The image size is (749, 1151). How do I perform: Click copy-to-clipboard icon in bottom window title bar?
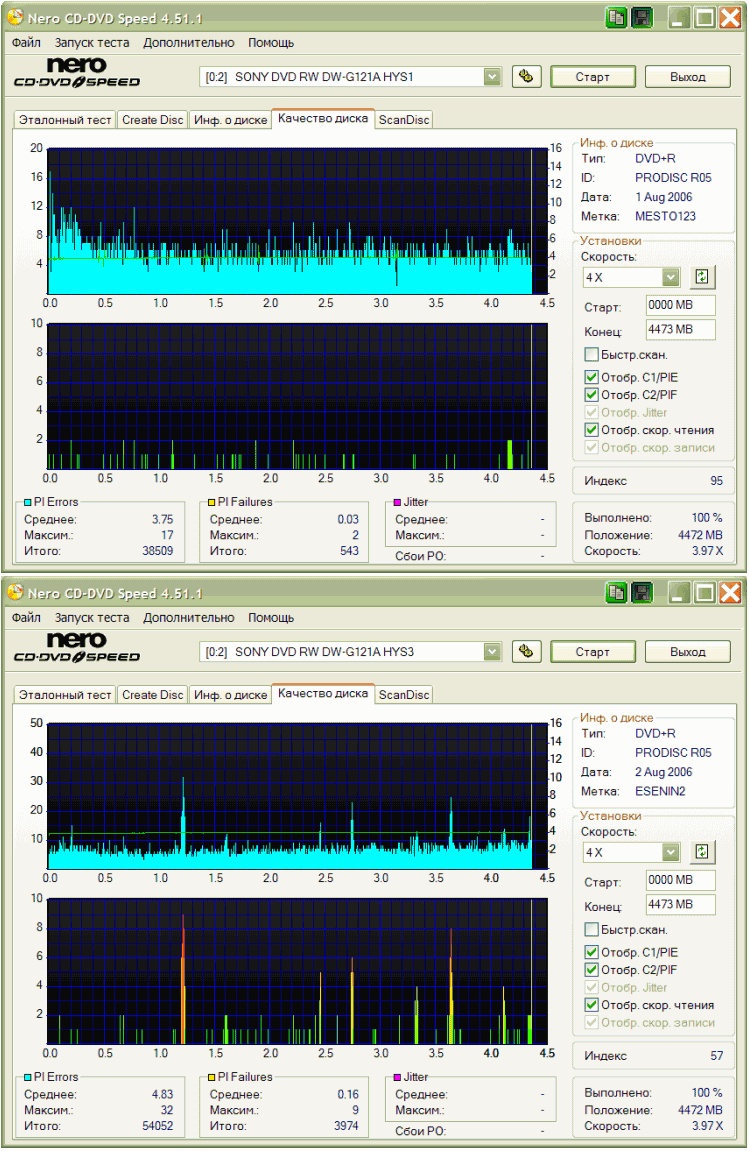(x=617, y=592)
